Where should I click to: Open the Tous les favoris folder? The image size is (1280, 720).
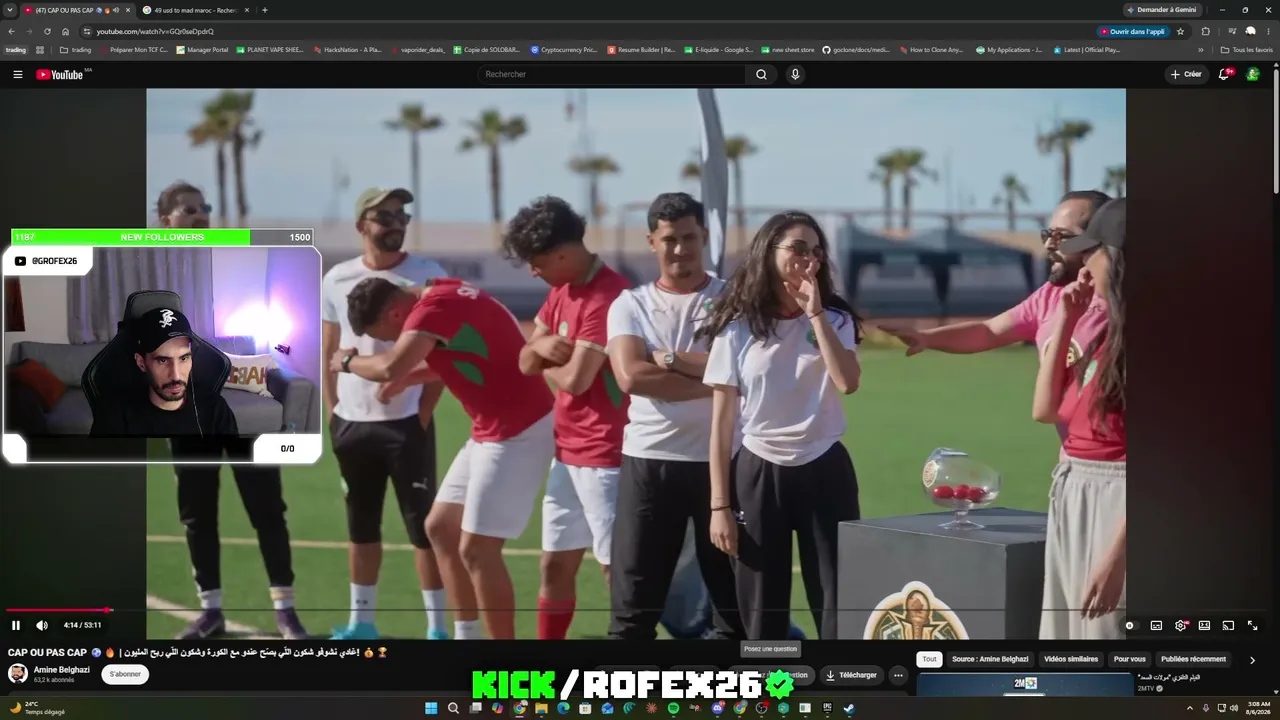(1246, 49)
